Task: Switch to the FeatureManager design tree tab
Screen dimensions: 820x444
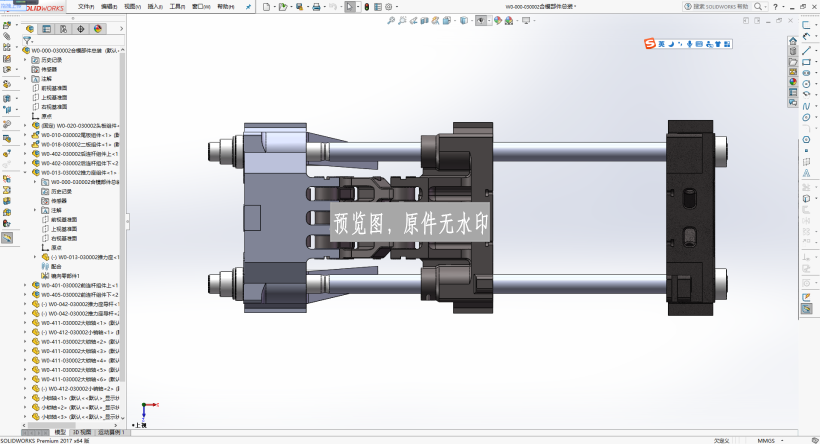Action: (x=30, y=29)
